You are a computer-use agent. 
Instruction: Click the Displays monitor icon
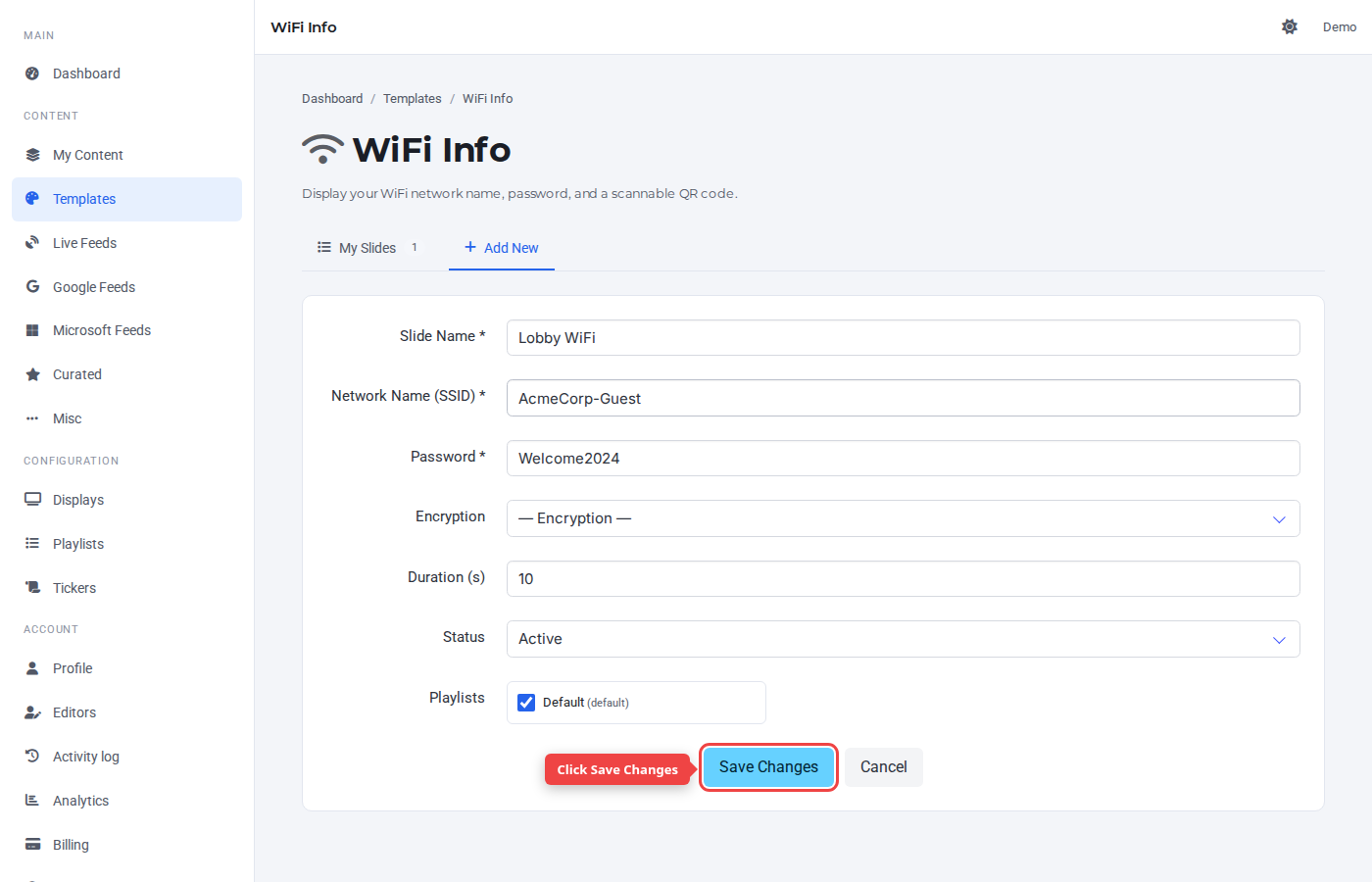[32, 500]
